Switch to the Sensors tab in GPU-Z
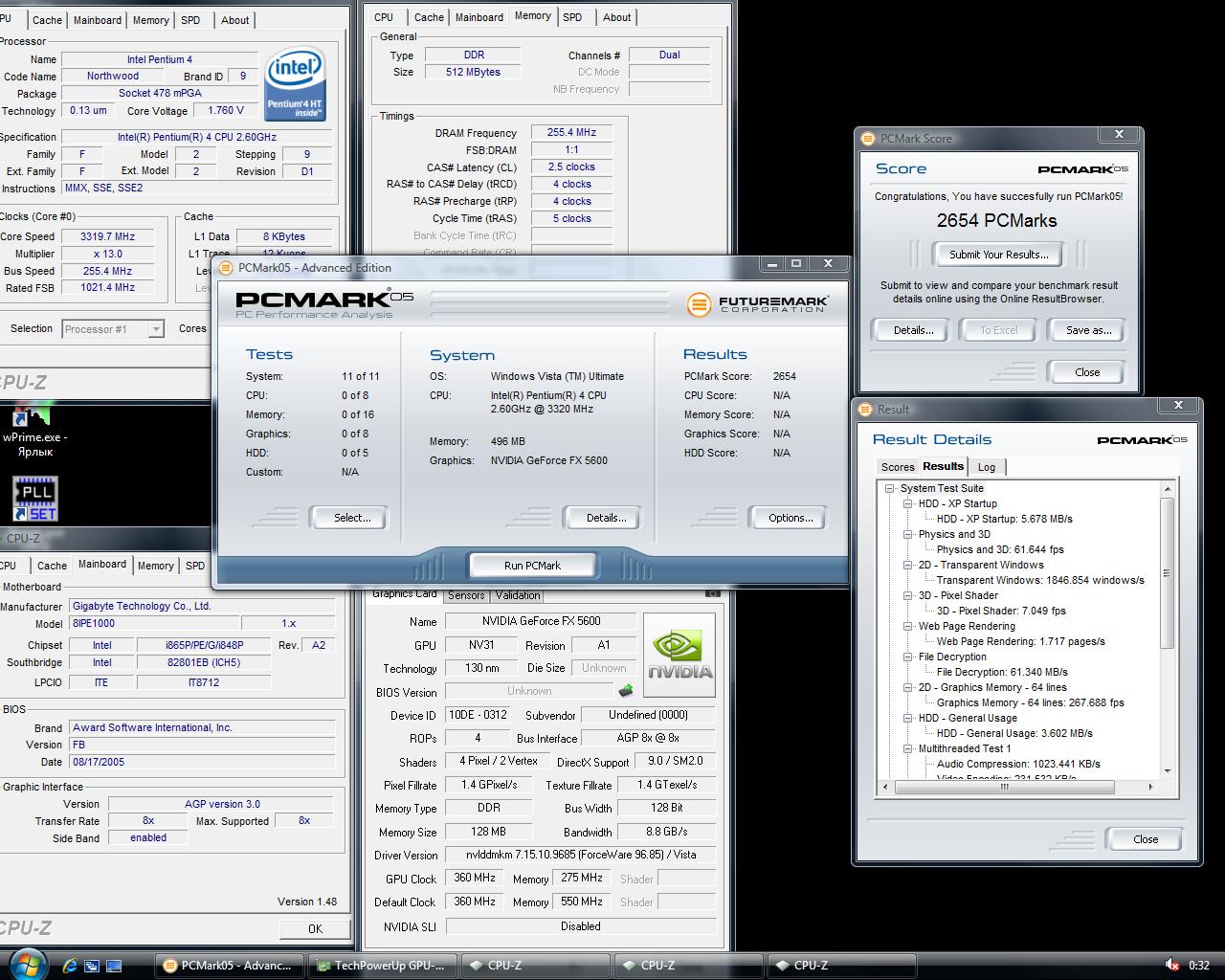The height and width of the screenshot is (980, 1225). [466, 595]
